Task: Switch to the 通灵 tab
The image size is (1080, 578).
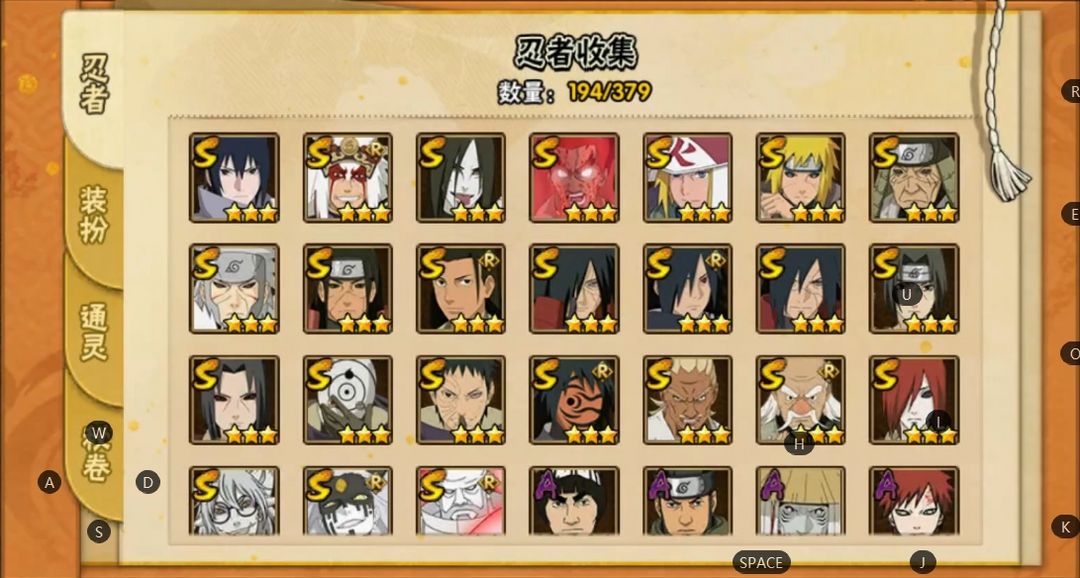Action: pos(94,332)
